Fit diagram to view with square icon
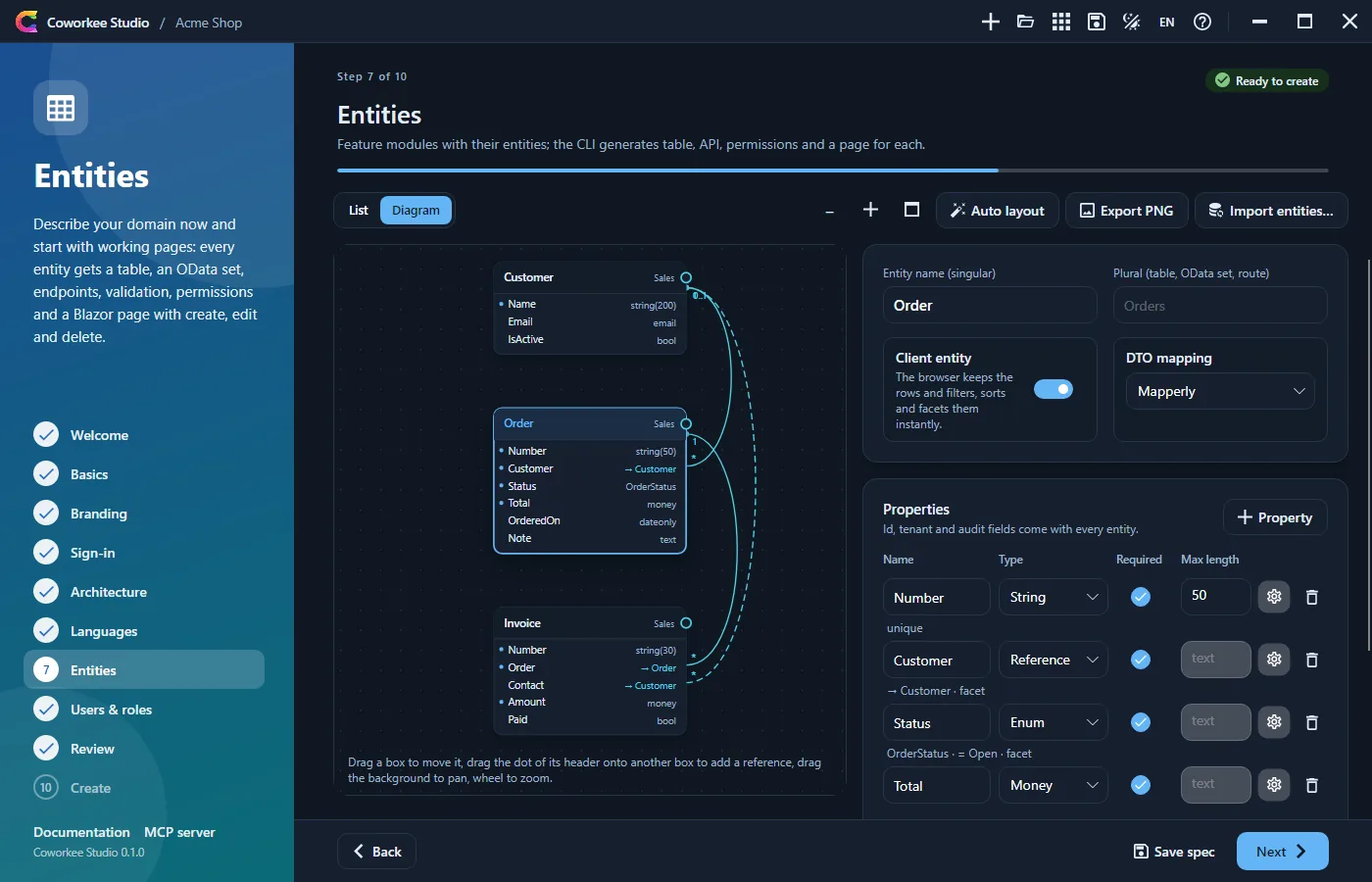This screenshot has height=882, width=1372. (911, 210)
